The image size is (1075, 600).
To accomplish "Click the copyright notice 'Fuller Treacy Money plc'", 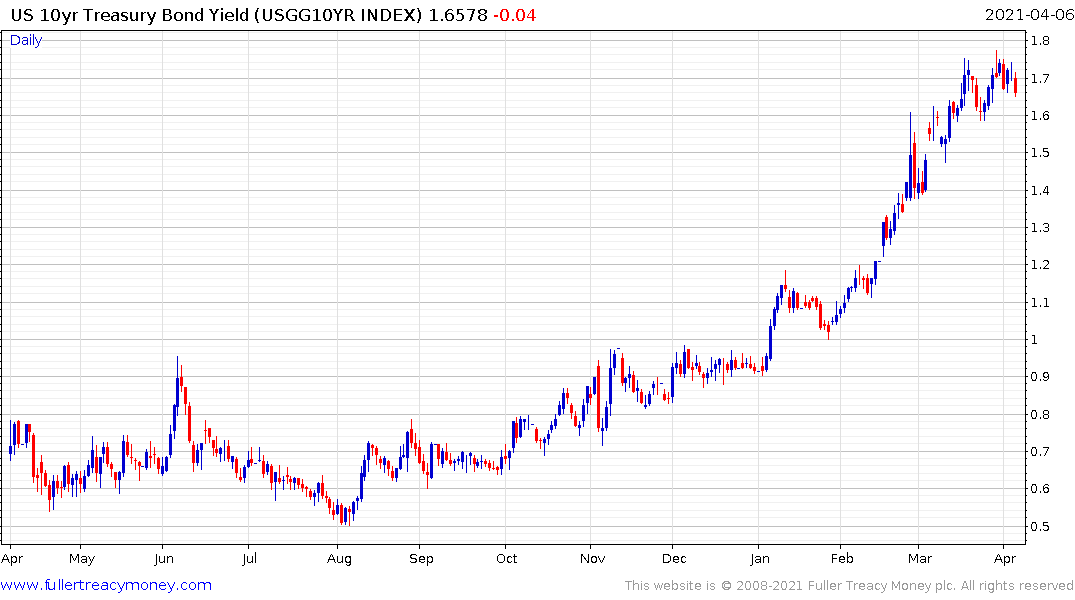I will click(881, 586).
